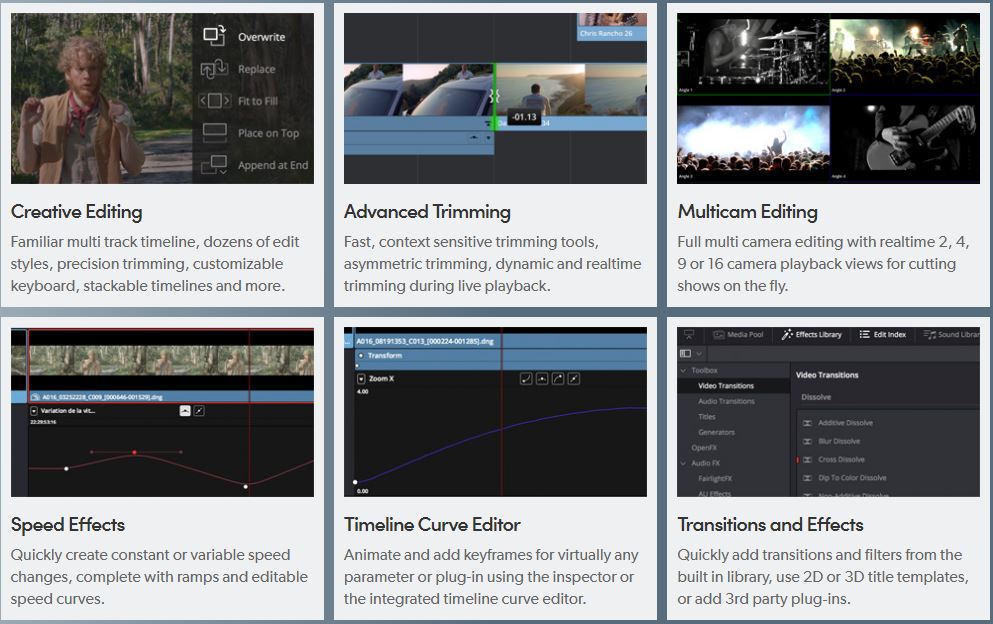Image resolution: width=993 pixels, height=624 pixels.
Task: Click the right bezier handle of the red keyframe
Action: click(181, 452)
